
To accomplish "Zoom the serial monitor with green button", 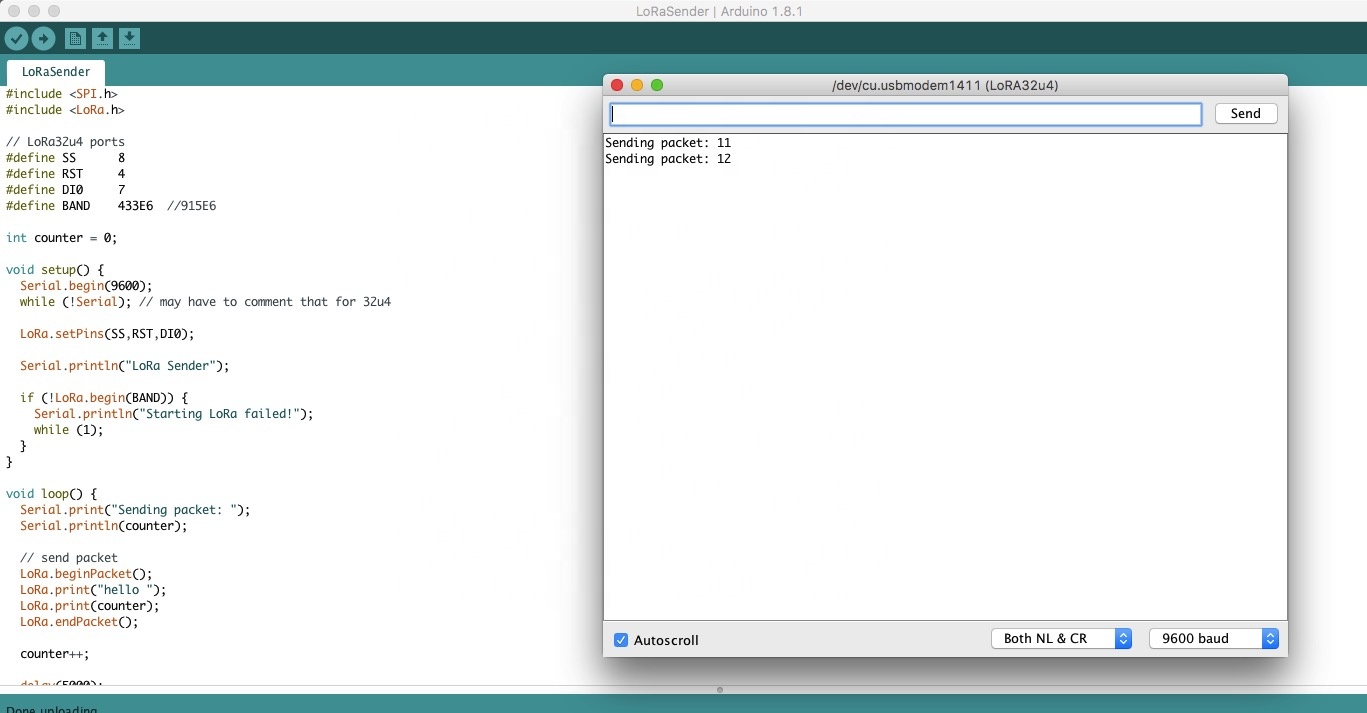I will click(x=657, y=86).
